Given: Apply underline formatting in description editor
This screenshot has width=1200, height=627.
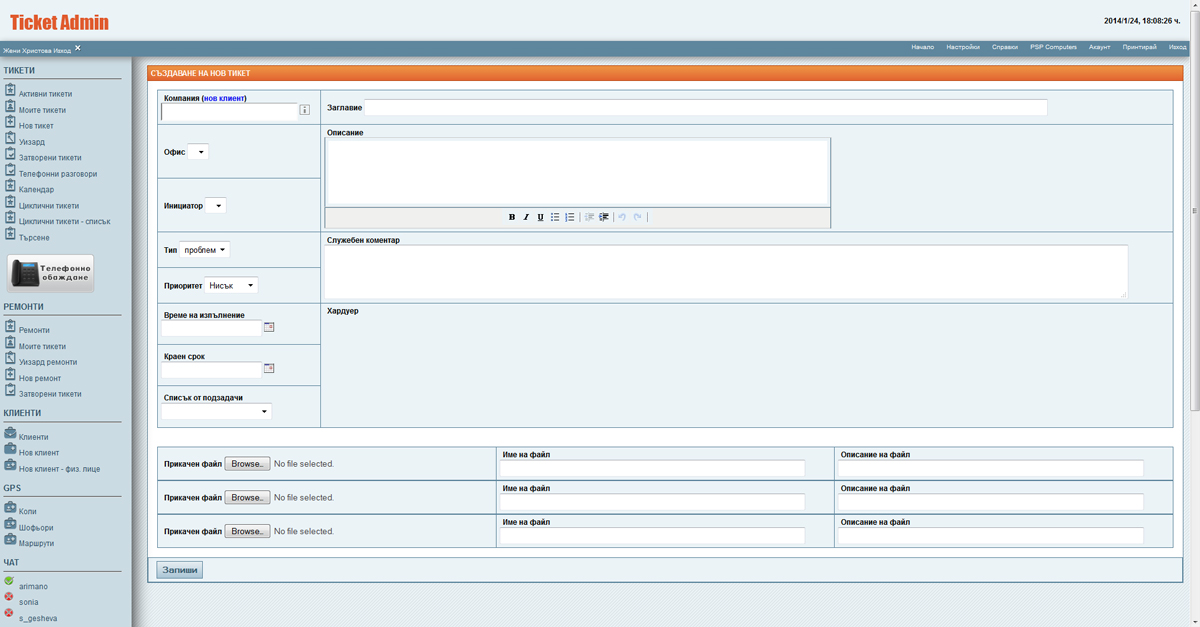Looking at the screenshot, I should coord(541,217).
